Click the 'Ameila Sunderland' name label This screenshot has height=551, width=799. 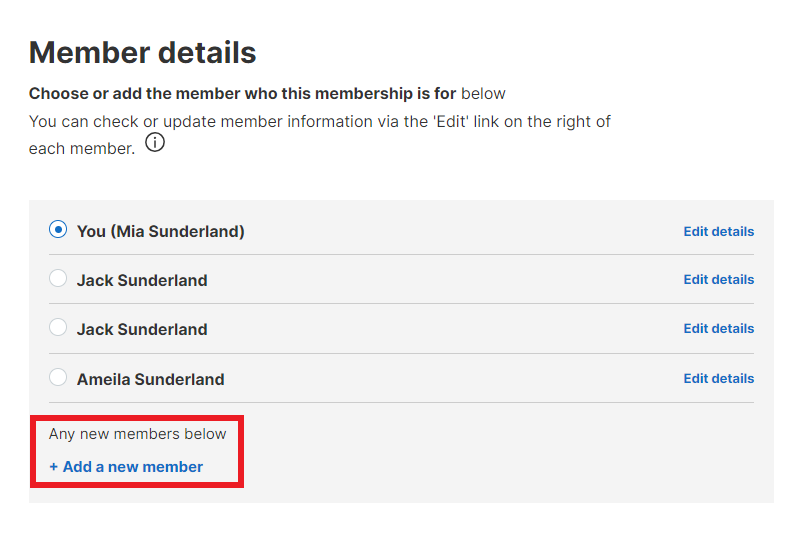tap(150, 379)
